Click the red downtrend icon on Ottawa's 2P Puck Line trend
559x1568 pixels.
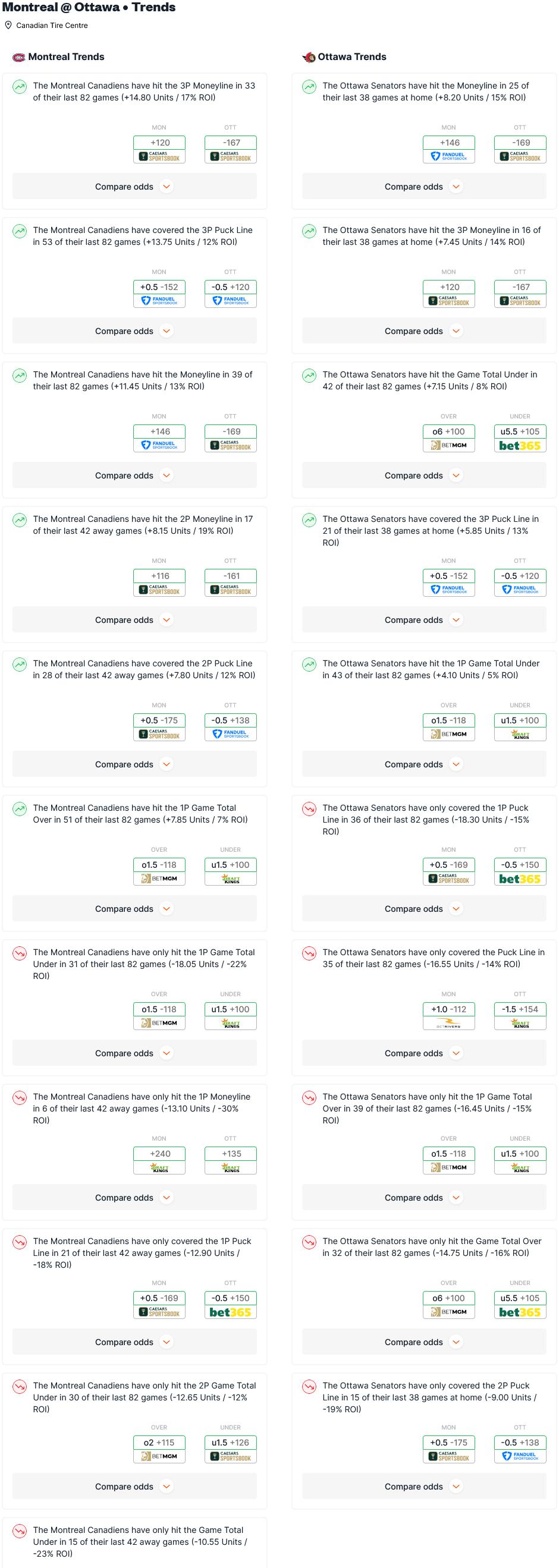tap(309, 1386)
